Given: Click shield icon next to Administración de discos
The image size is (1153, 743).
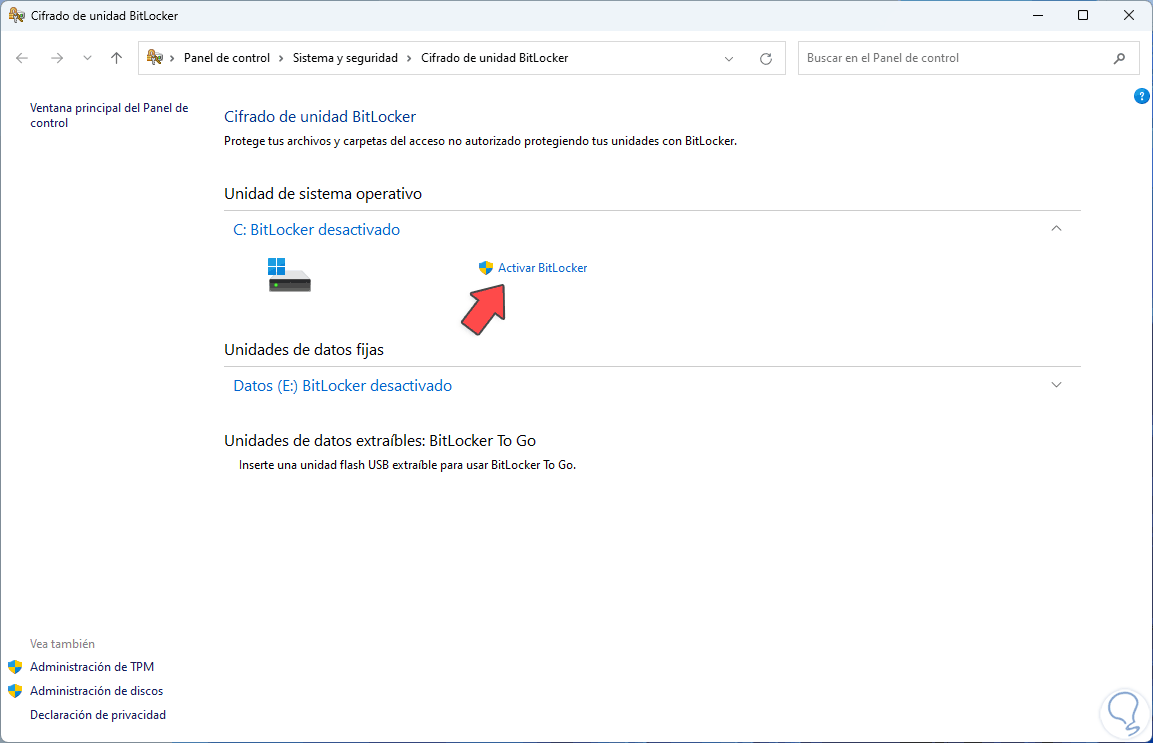Looking at the screenshot, I should tap(15, 692).
